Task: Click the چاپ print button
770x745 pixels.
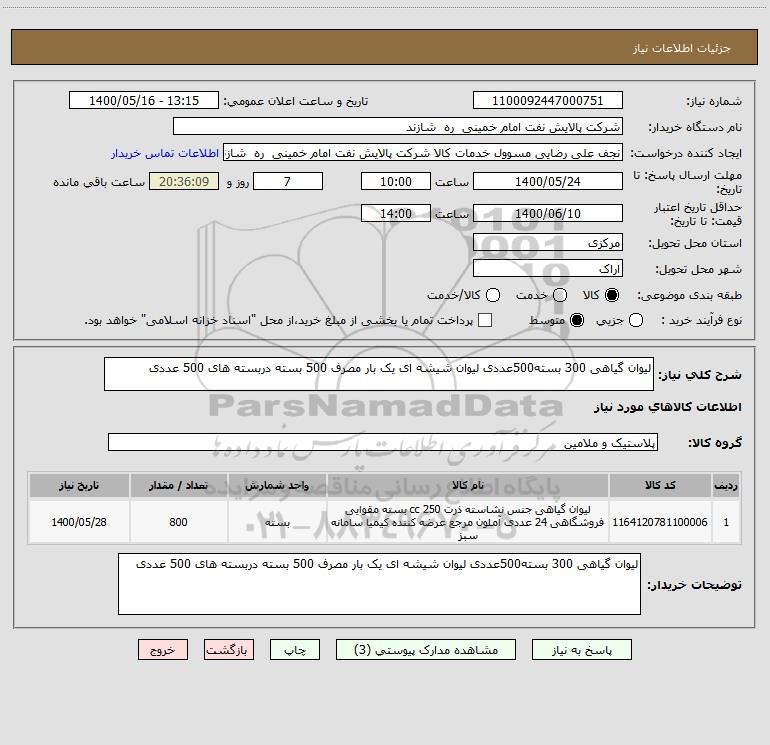Action: coord(295,649)
